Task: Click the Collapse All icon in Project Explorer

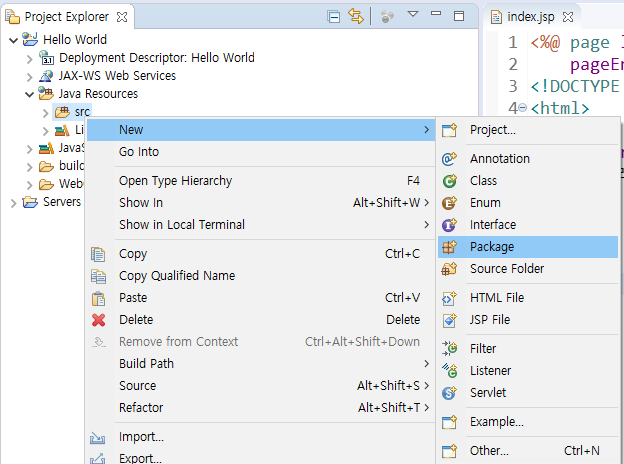Action: tap(333, 17)
